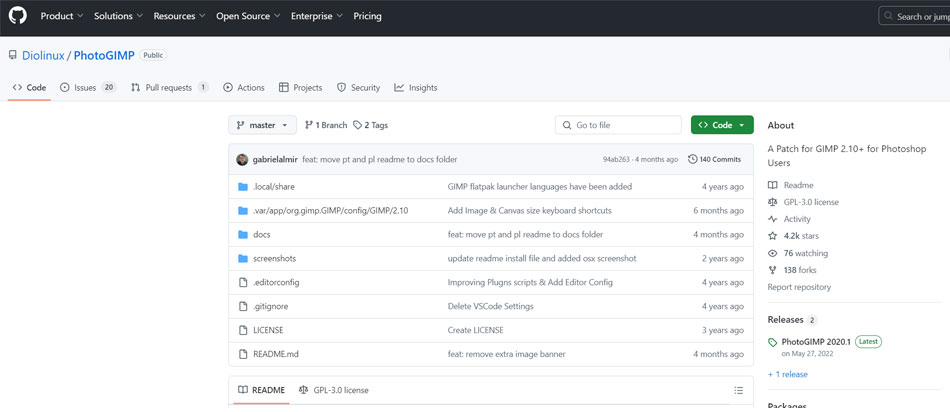
Task: Click the folder icon beside screenshots
Action: (x=243, y=259)
